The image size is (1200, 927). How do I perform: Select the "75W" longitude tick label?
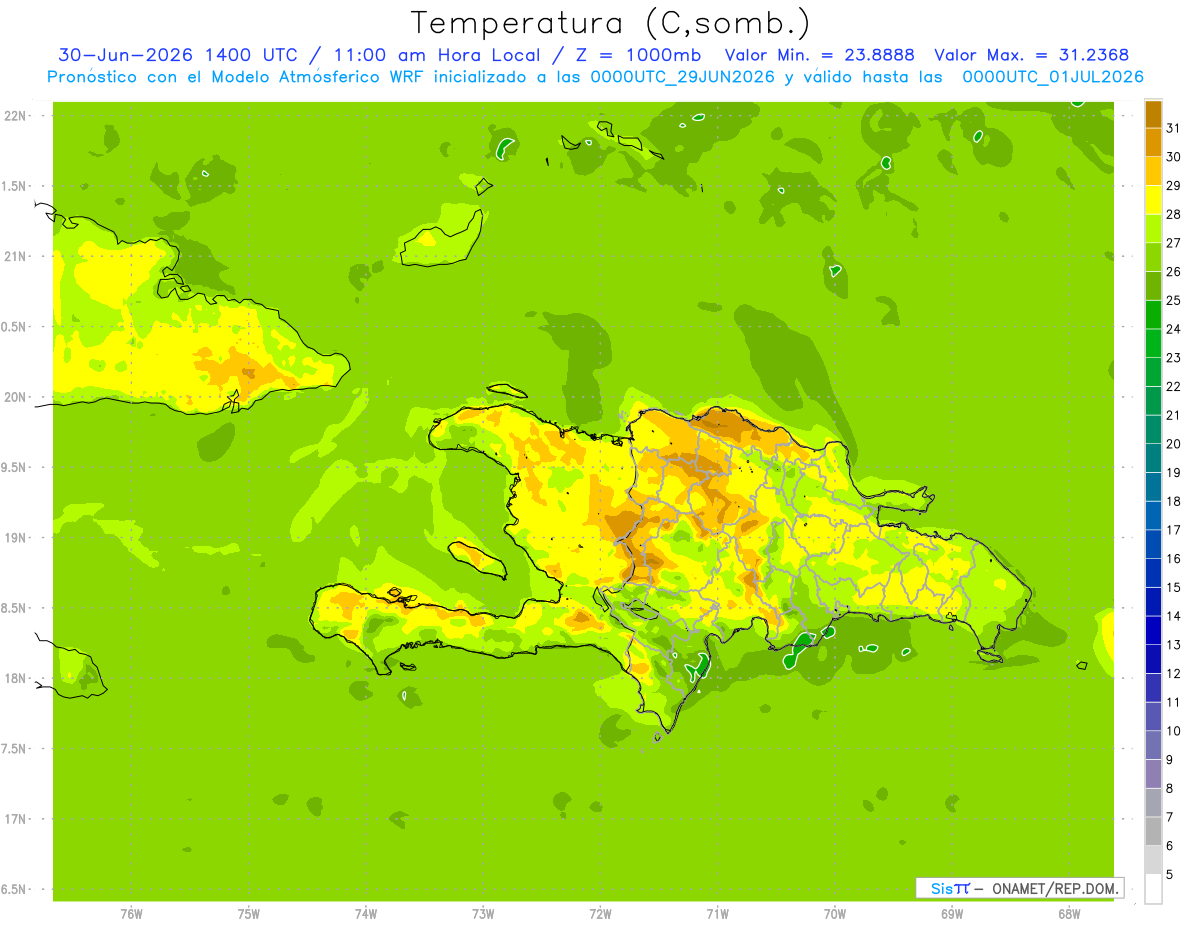click(248, 914)
